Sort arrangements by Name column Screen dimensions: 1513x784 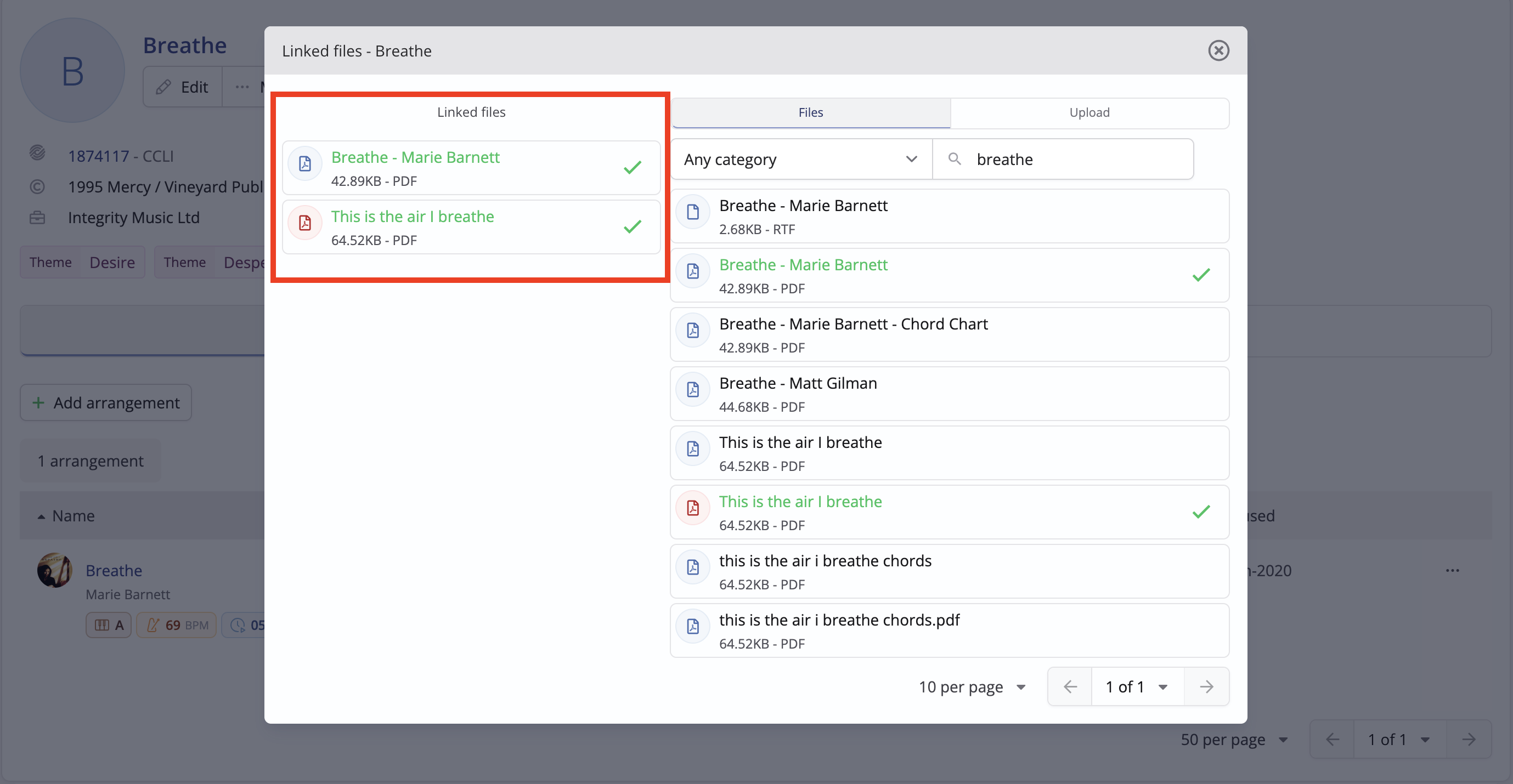(x=66, y=516)
